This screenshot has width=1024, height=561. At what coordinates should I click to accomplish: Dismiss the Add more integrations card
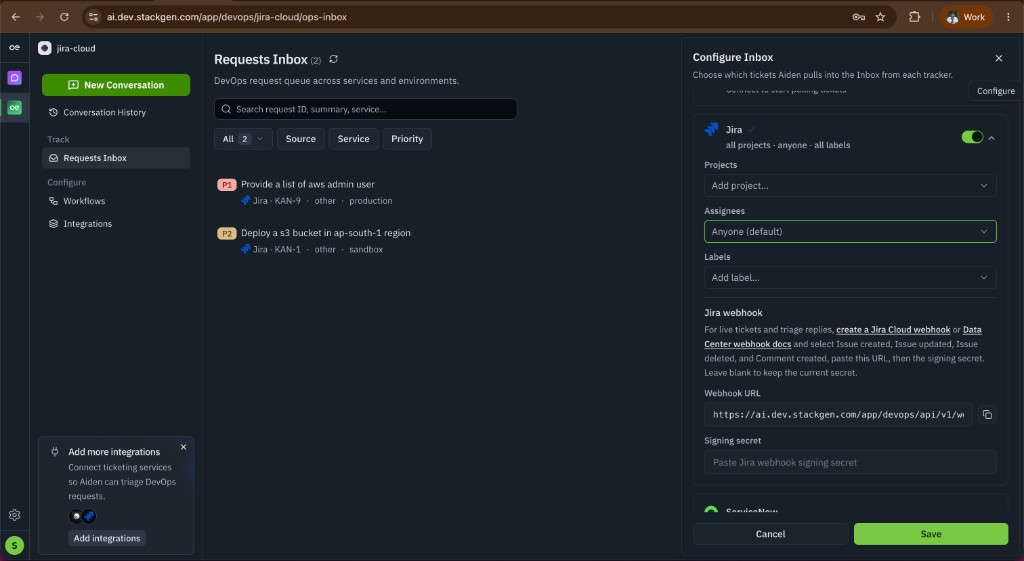[x=184, y=447]
